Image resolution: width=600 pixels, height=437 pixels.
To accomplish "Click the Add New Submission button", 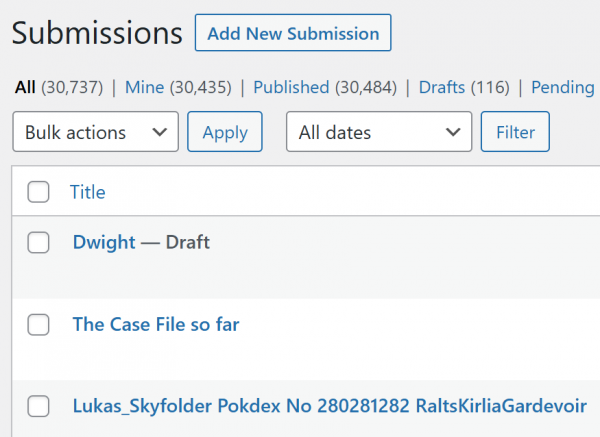I will click(x=293, y=33).
